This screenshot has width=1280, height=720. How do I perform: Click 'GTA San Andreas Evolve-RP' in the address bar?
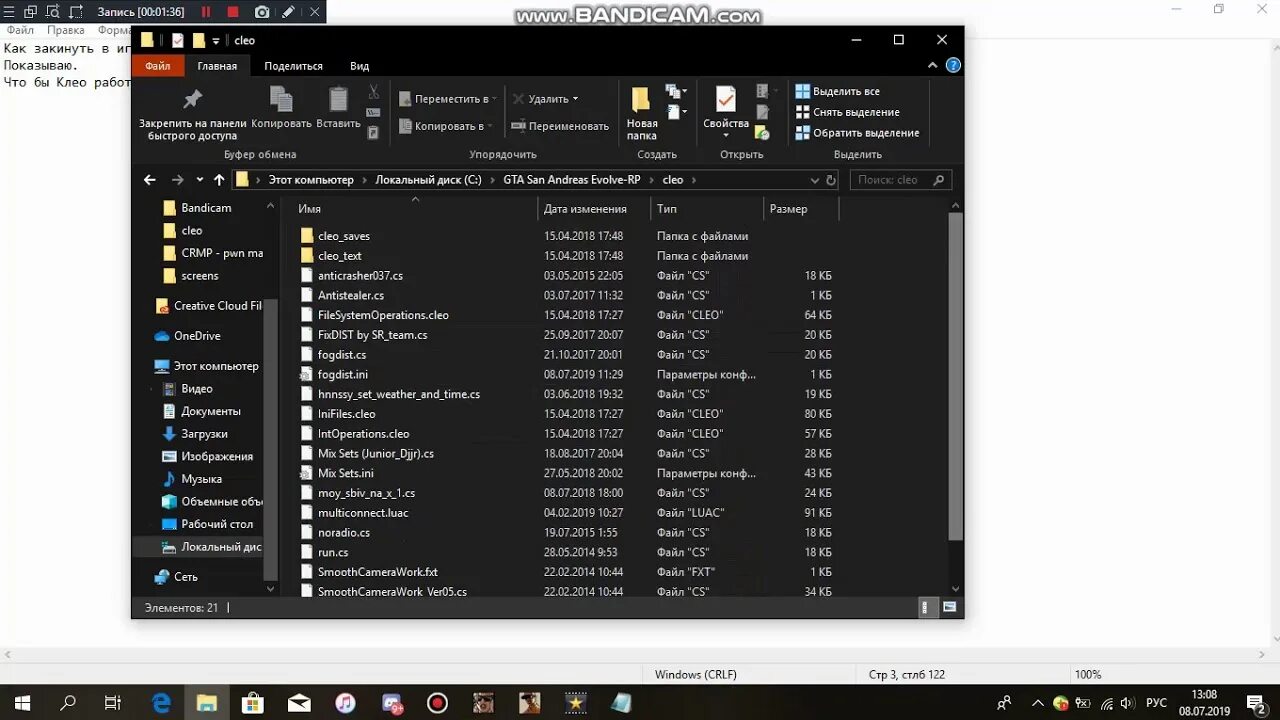pos(572,180)
